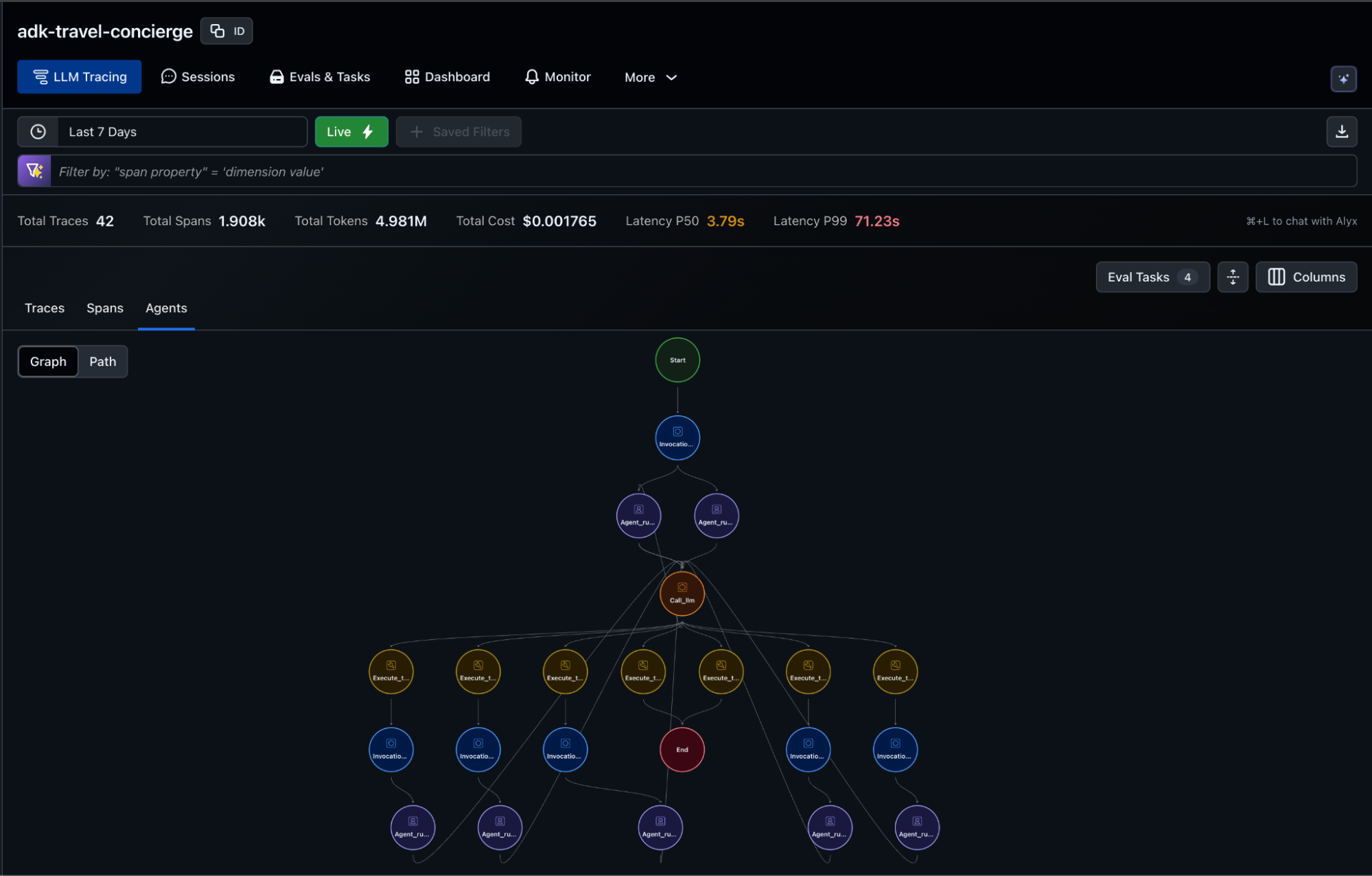This screenshot has width=1372, height=876.
Task: Select the Graph view toggle
Action: pyautogui.click(x=48, y=361)
